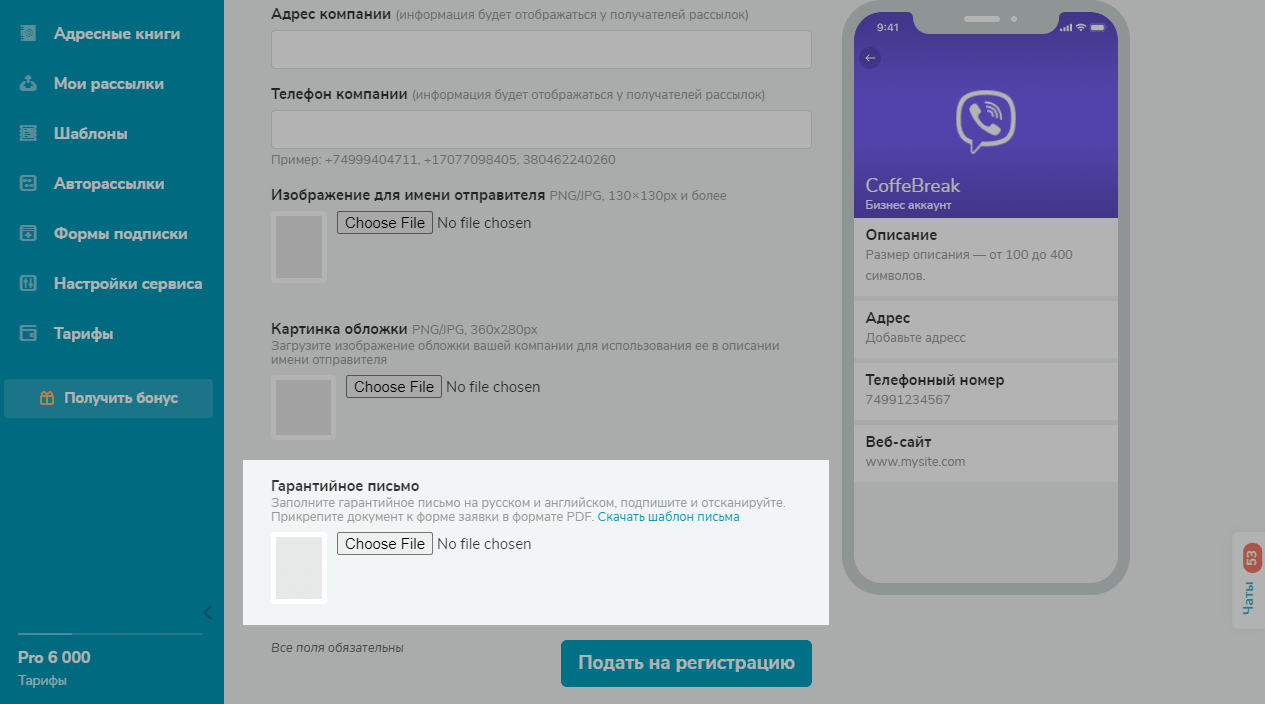Image resolution: width=1265 pixels, height=704 pixels.
Task: Click the my mailings sidebar icon
Action: coord(28,84)
